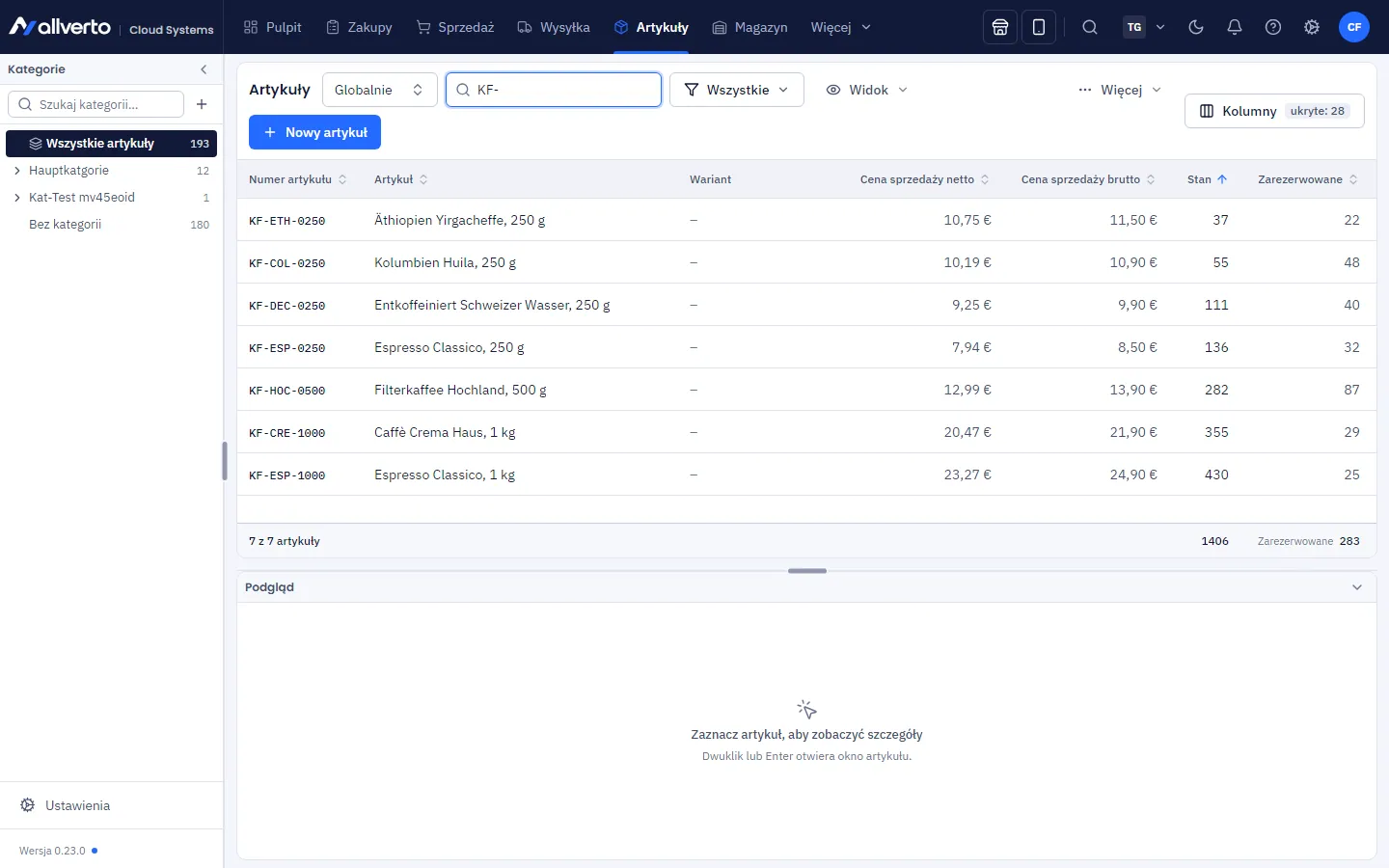Image resolution: width=1389 pixels, height=868 pixels.
Task: Go to the Pulpit tab
Action: 273,27
